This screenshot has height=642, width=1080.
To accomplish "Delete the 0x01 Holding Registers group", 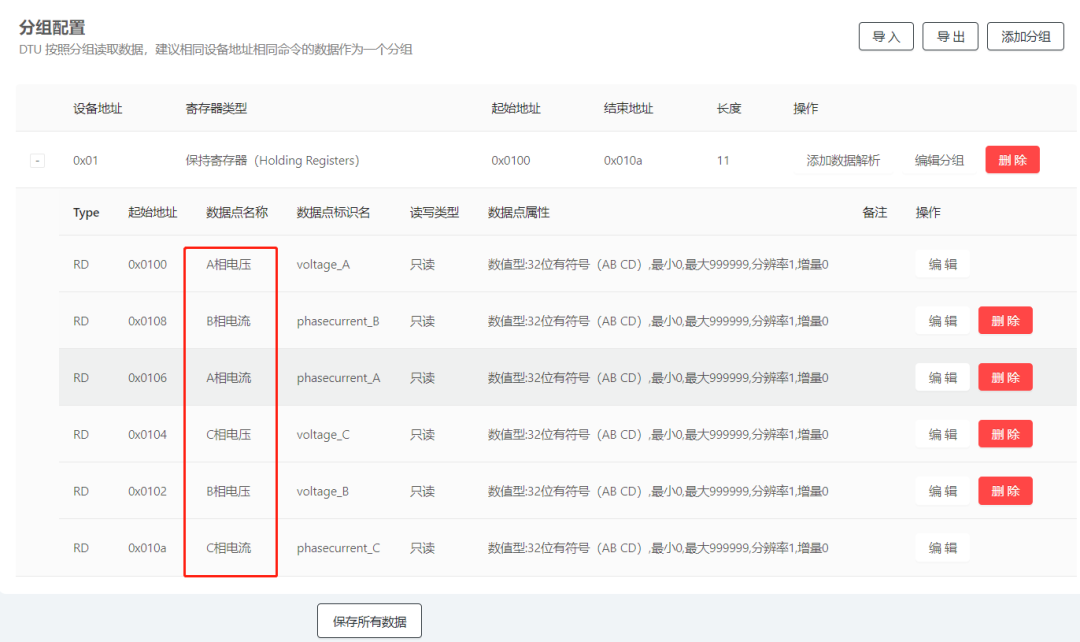I will coord(1012,159).
